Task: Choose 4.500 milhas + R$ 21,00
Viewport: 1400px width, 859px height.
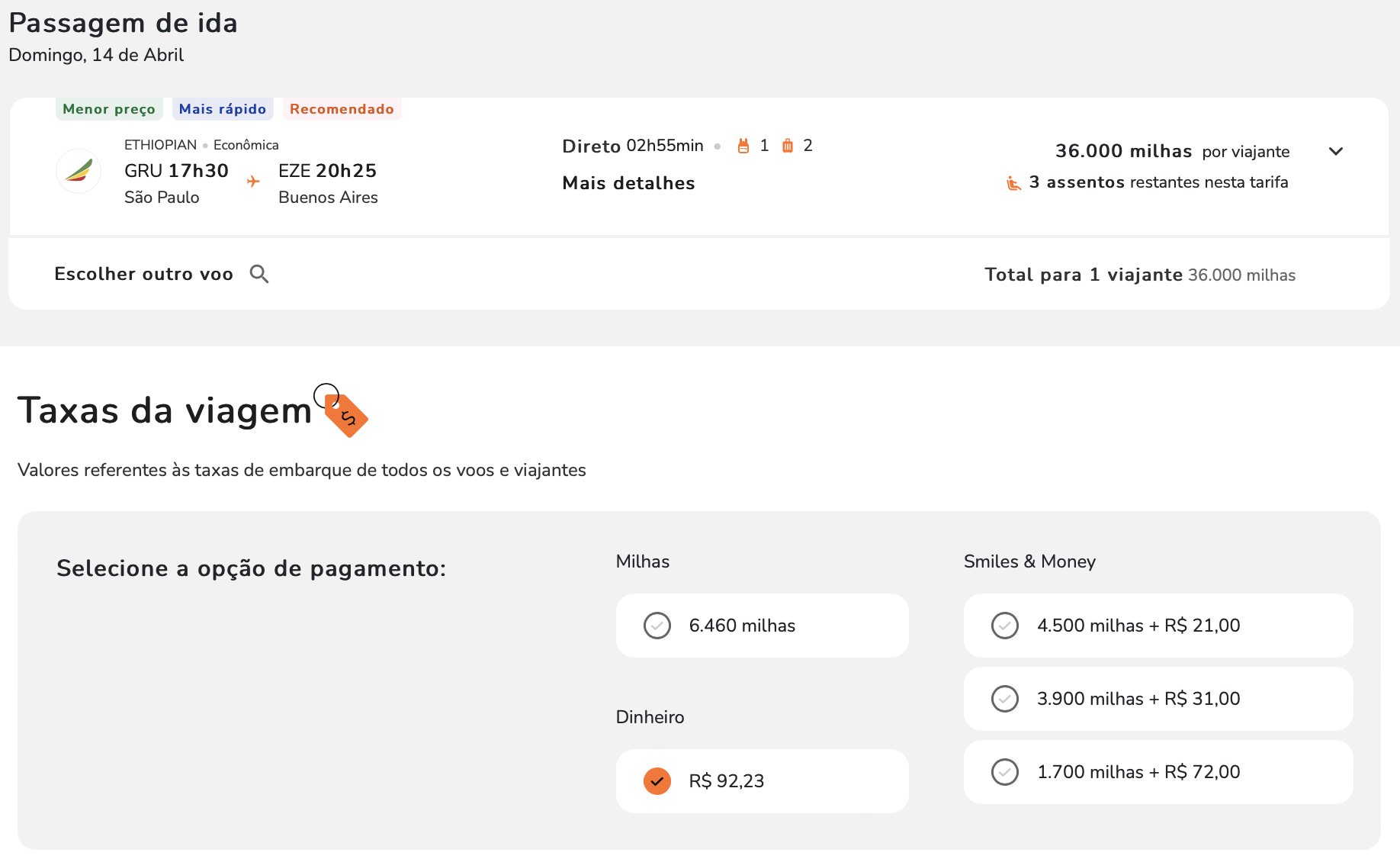Action: tap(1158, 626)
